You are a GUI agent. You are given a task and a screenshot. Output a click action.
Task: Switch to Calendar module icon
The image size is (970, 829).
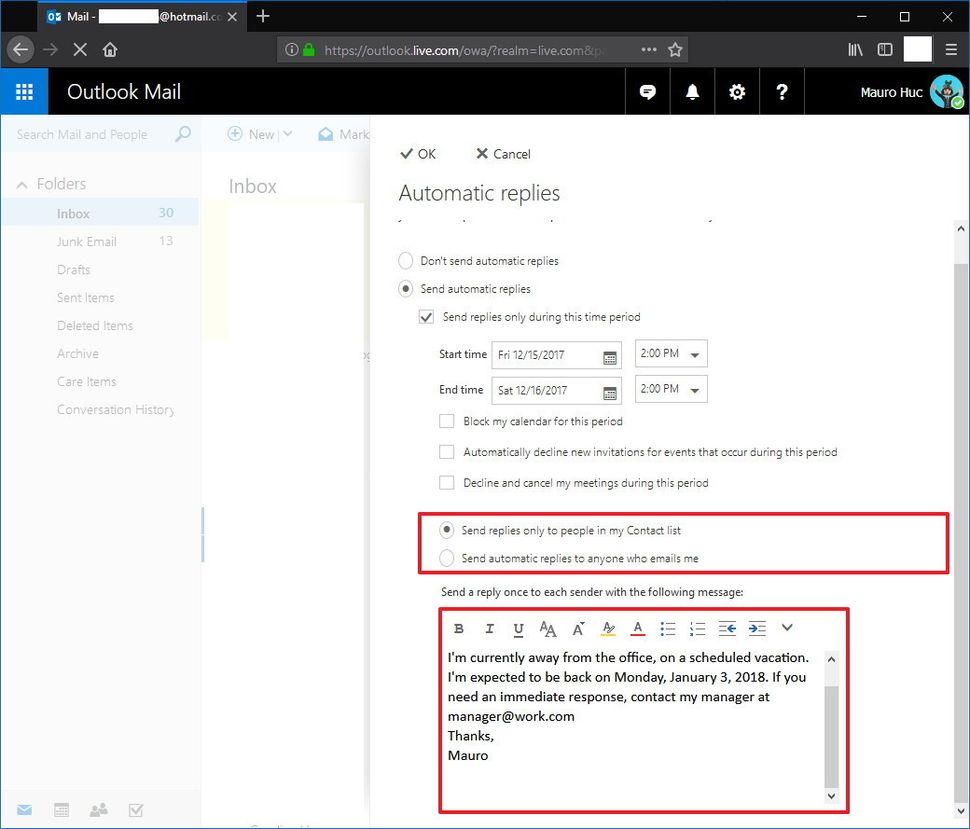[61, 810]
